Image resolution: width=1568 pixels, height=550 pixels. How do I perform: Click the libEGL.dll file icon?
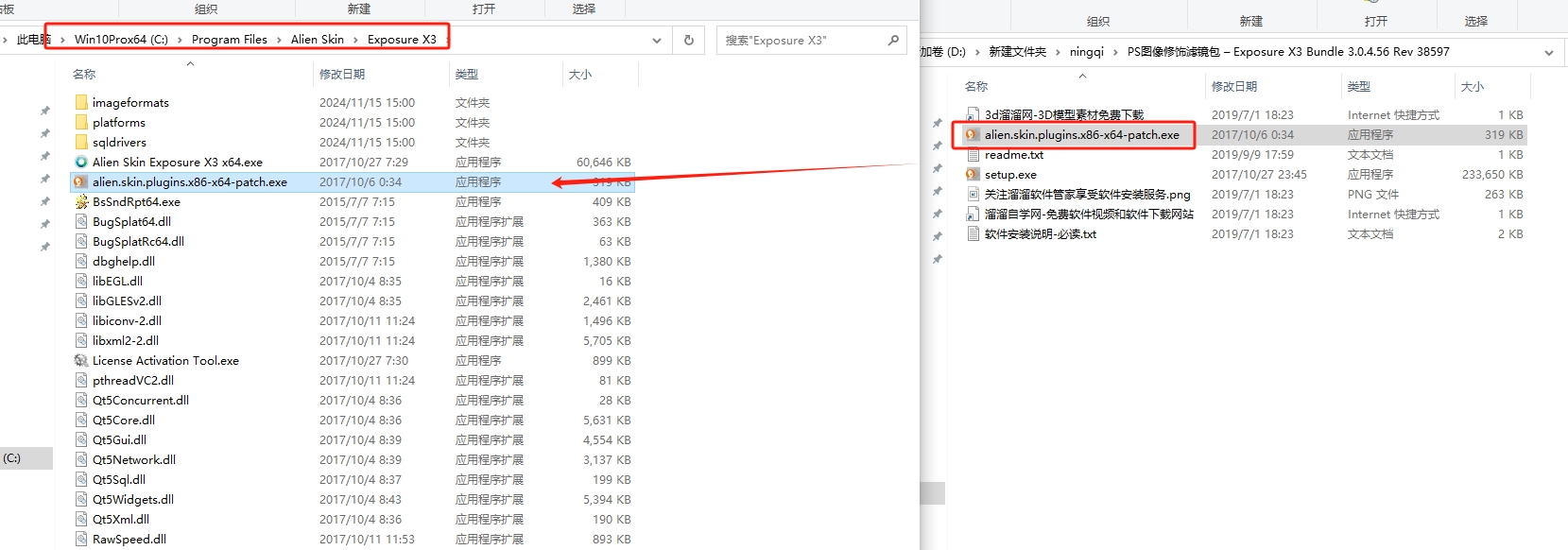coord(81,281)
